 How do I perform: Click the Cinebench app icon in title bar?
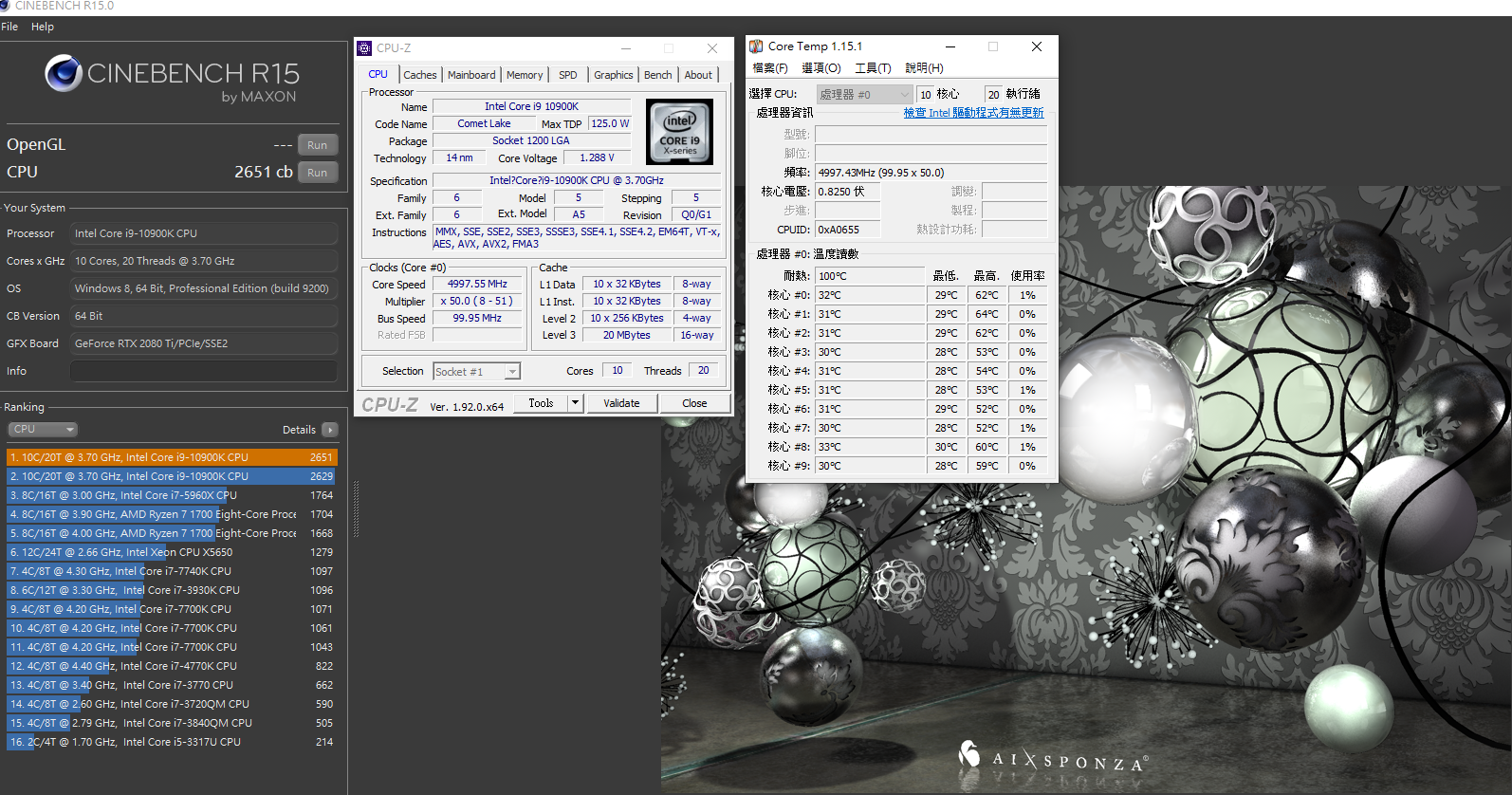[5, 6]
